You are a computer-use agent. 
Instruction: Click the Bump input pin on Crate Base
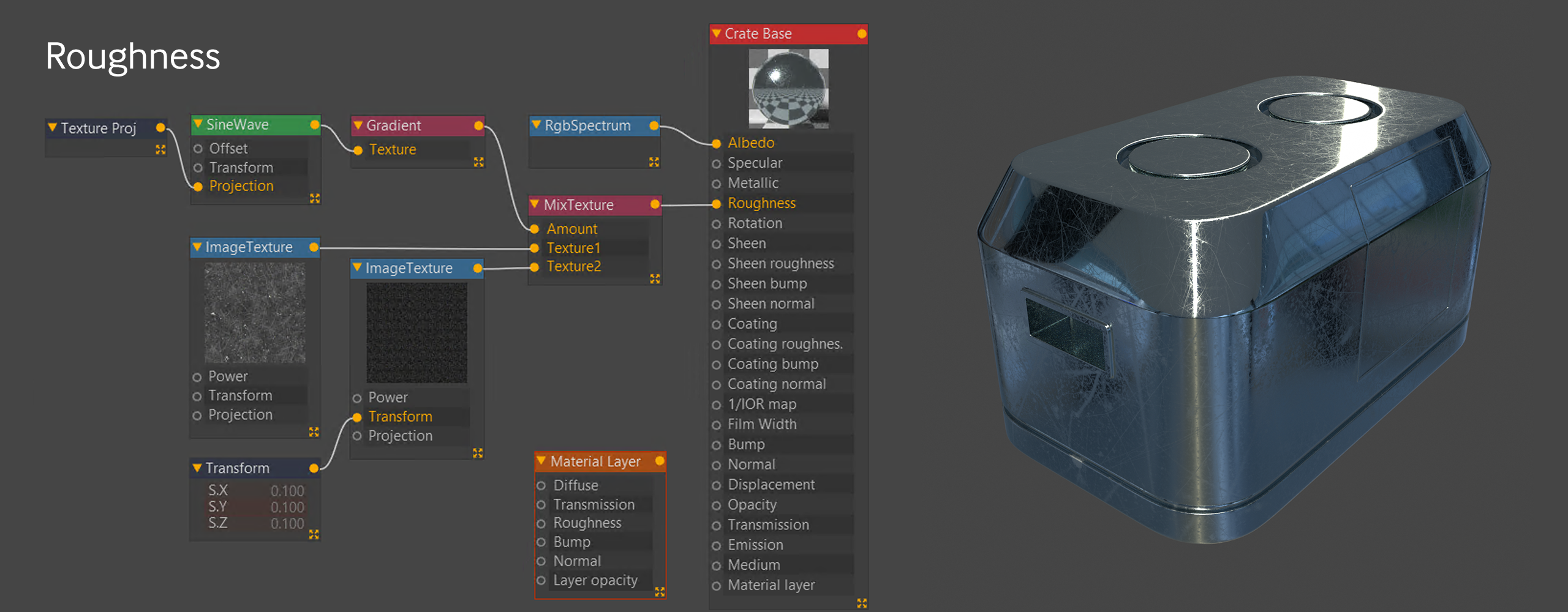(716, 445)
